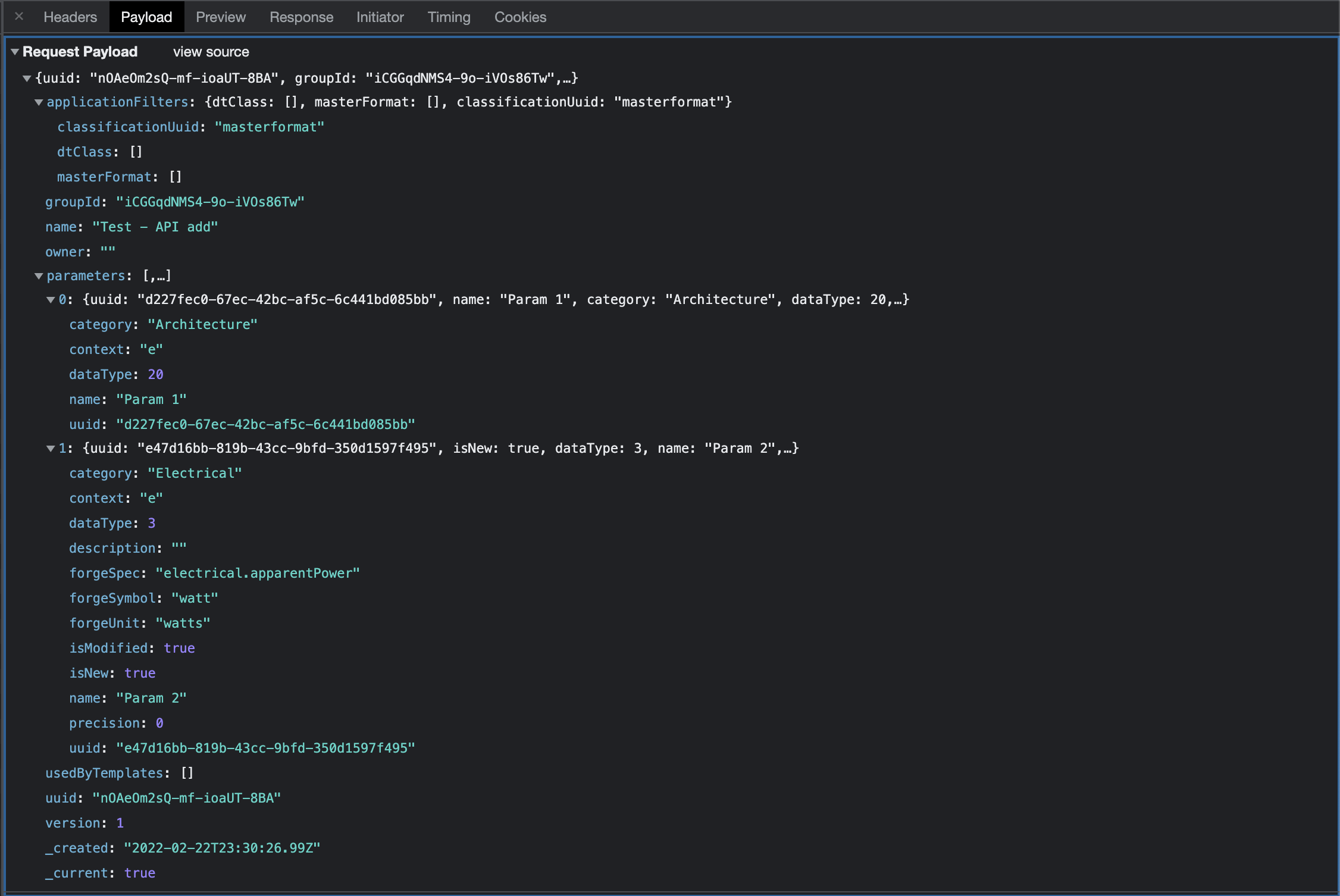This screenshot has width=1340, height=896.
Task: Click _current true row
Action: pyautogui.click(x=101, y=873)
